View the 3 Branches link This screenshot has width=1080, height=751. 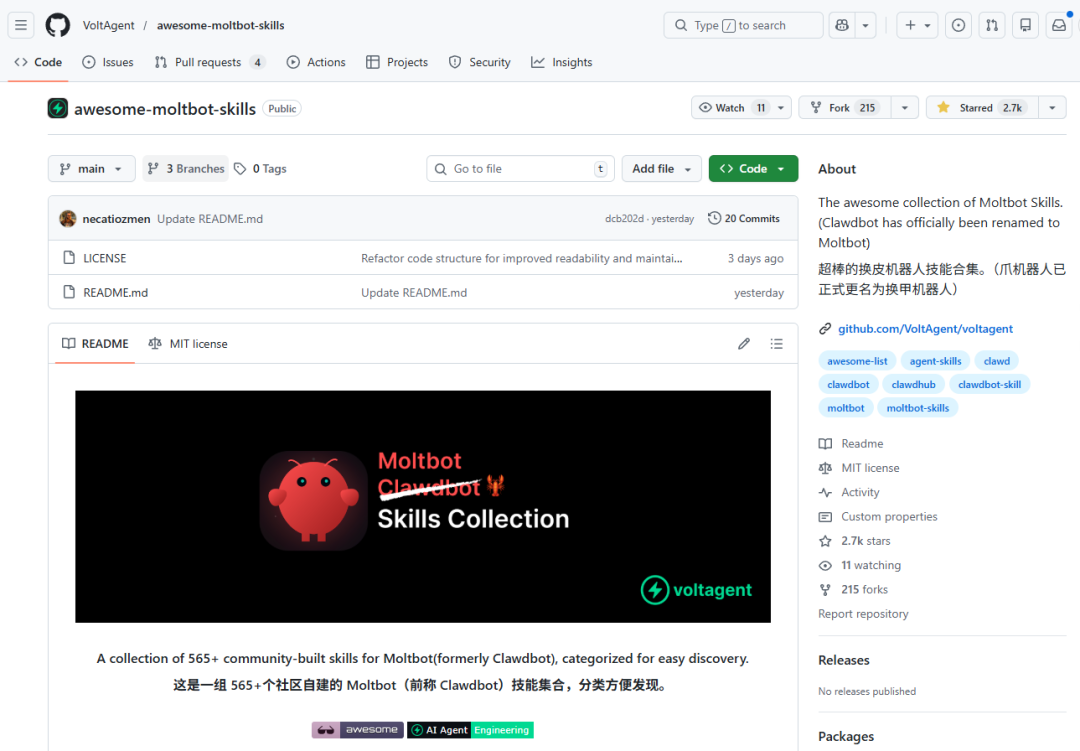(x=186, y=169)
